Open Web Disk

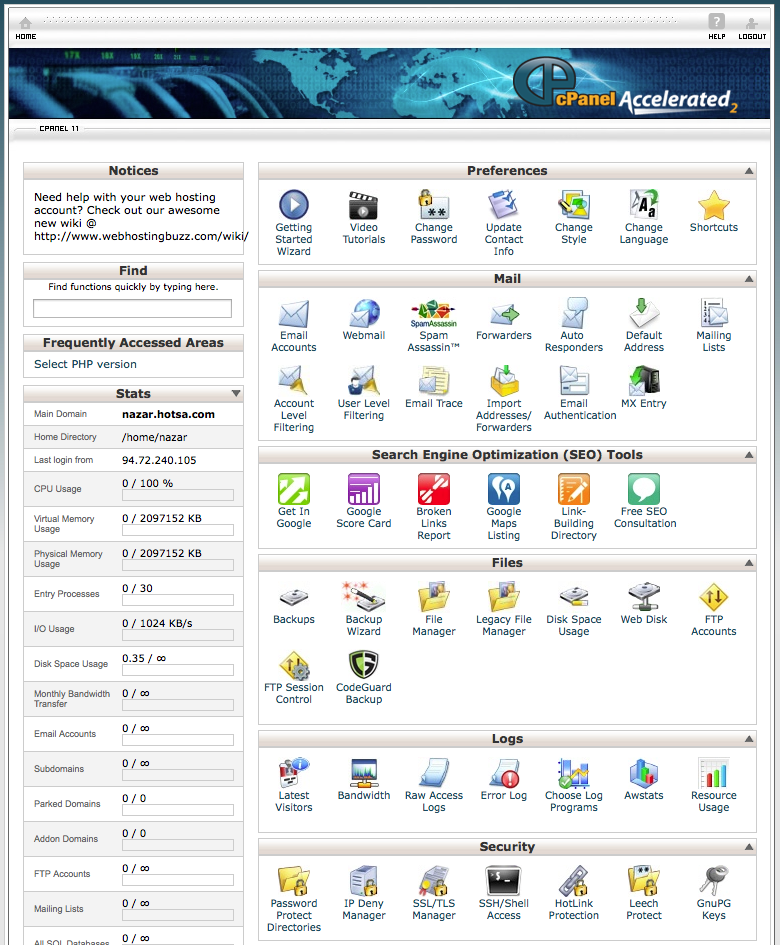644,597
